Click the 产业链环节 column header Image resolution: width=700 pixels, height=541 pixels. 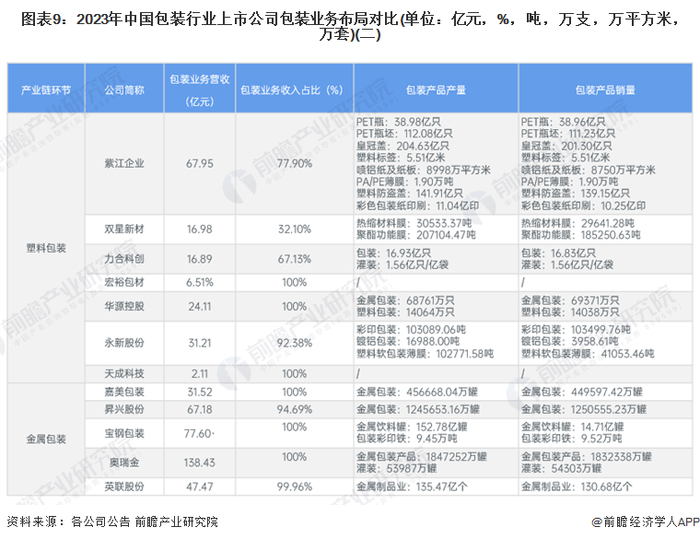[46, 90]
